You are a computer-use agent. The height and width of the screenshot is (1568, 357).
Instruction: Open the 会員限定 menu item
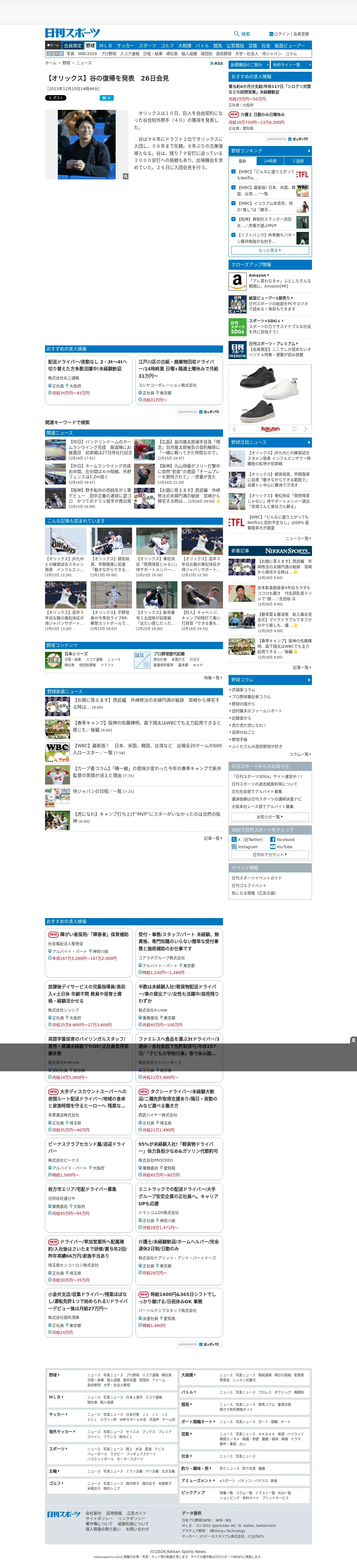(72, 45)
